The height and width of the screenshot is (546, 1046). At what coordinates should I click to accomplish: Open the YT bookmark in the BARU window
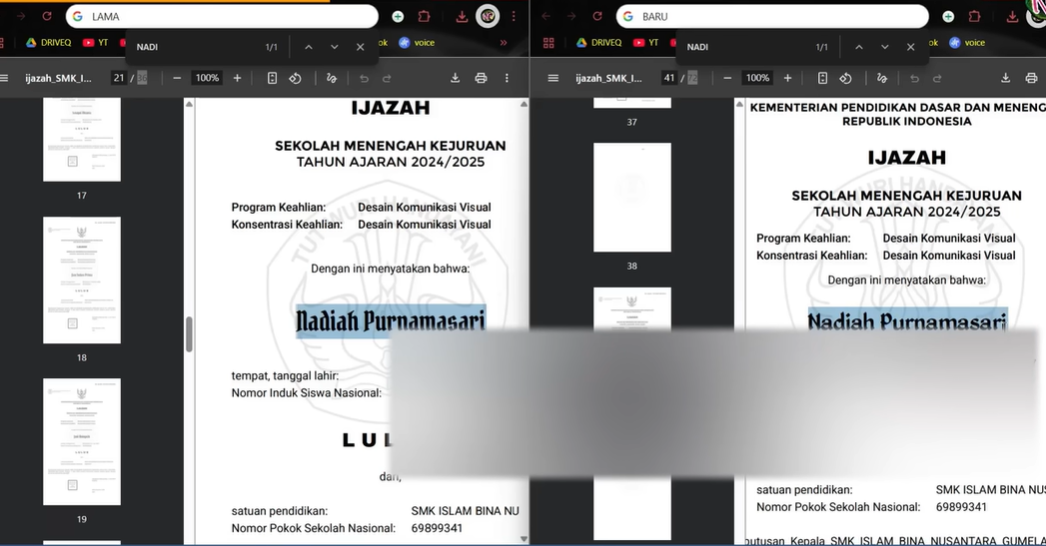click(x=646, y=42)
